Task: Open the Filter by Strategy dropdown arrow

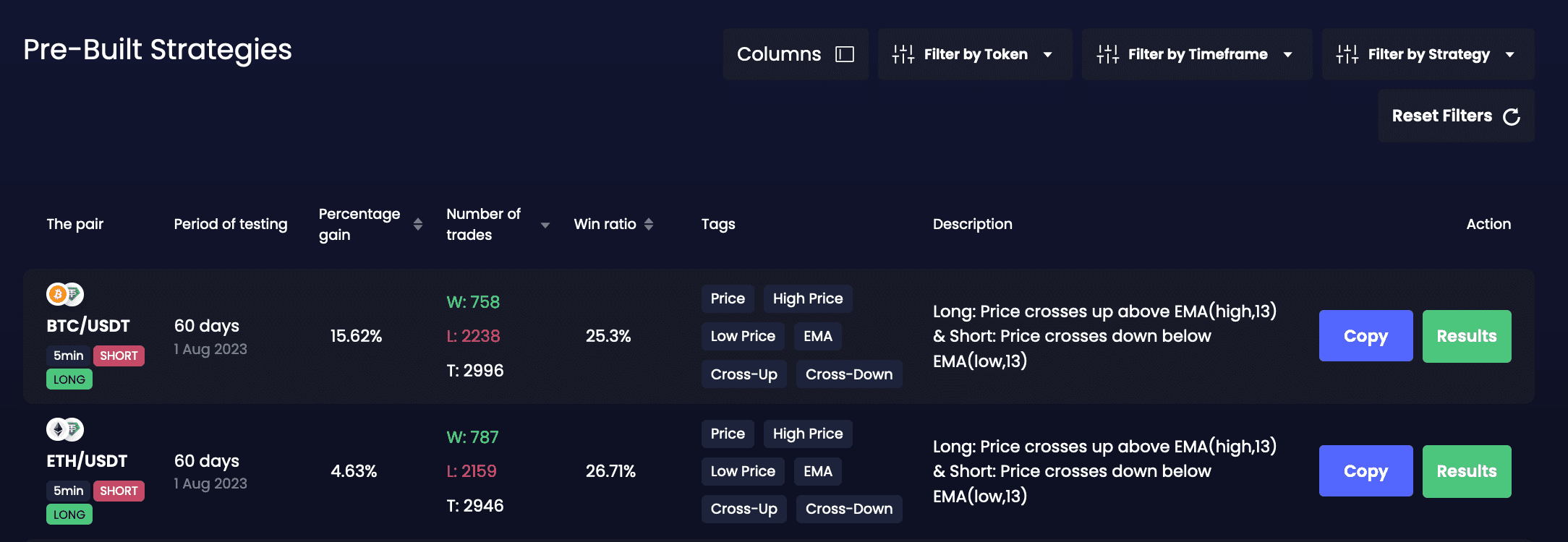Action: [1509, 54]
